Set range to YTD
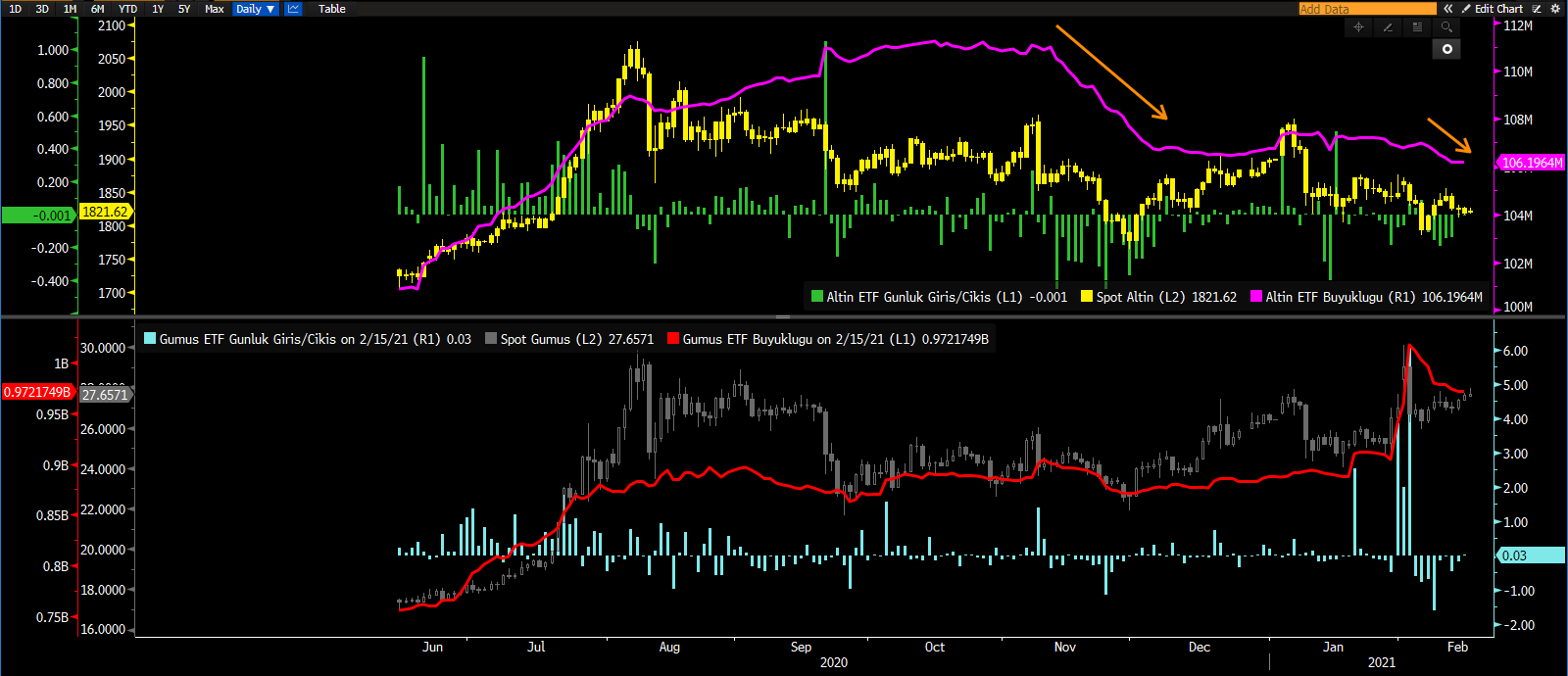This screenshot has height=676, width=1568. [x=127, y=9]
